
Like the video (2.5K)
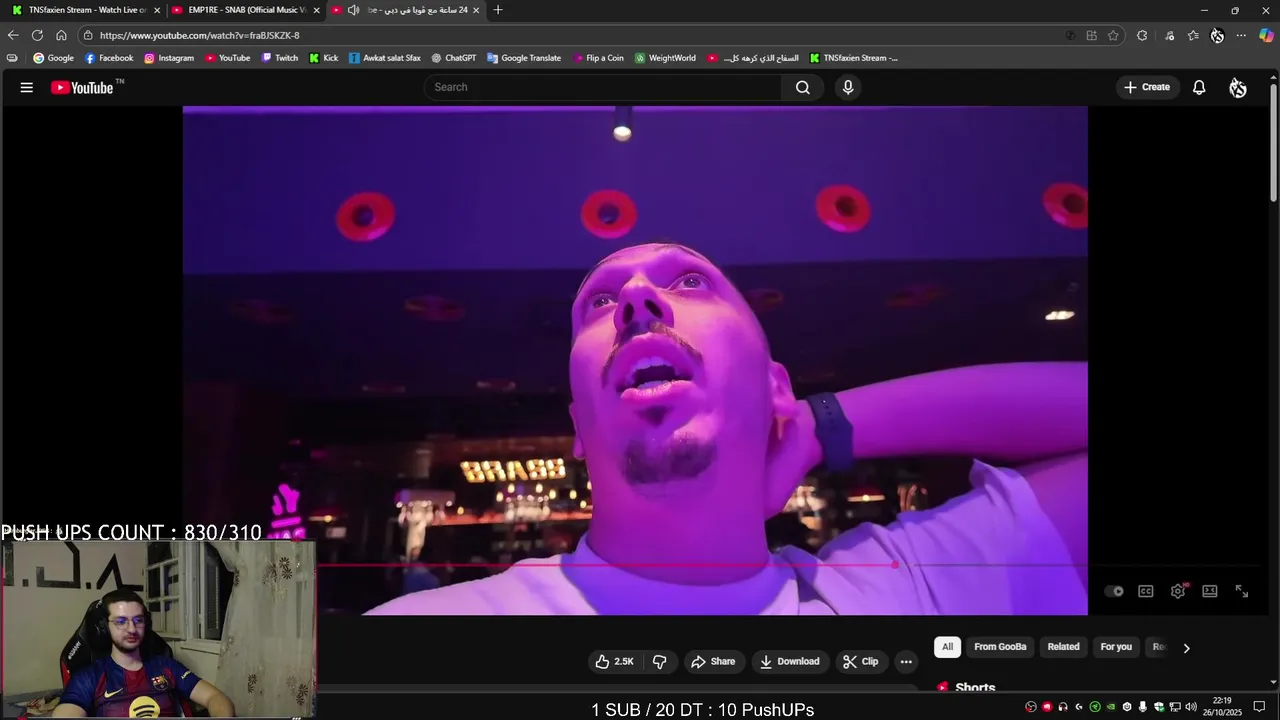(x=614, y=661)
